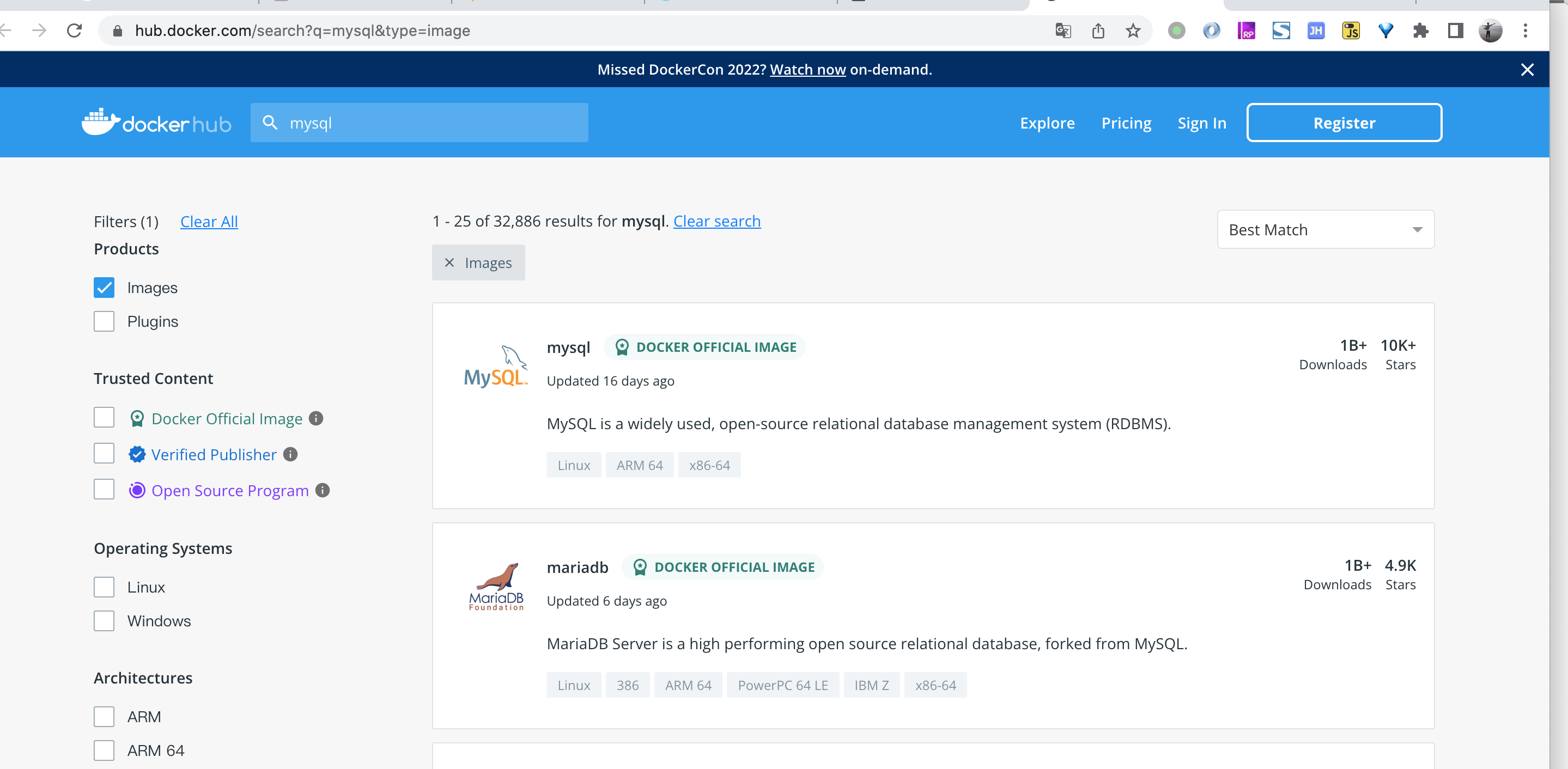Viewport: 1568px width, 769px height.
Task: Bookmark this page with the star icon
Action: pyautogui.click(x=1133, y=30)
